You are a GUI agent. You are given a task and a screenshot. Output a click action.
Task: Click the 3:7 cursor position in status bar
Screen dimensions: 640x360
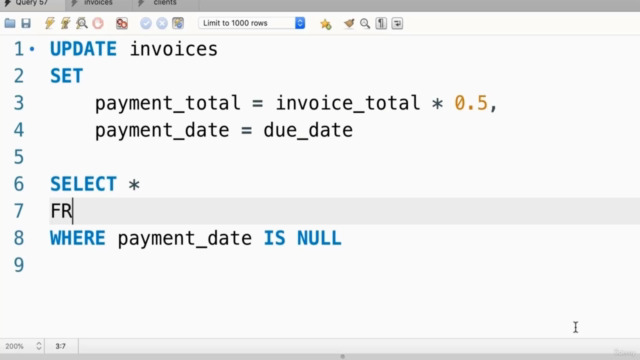60,346
